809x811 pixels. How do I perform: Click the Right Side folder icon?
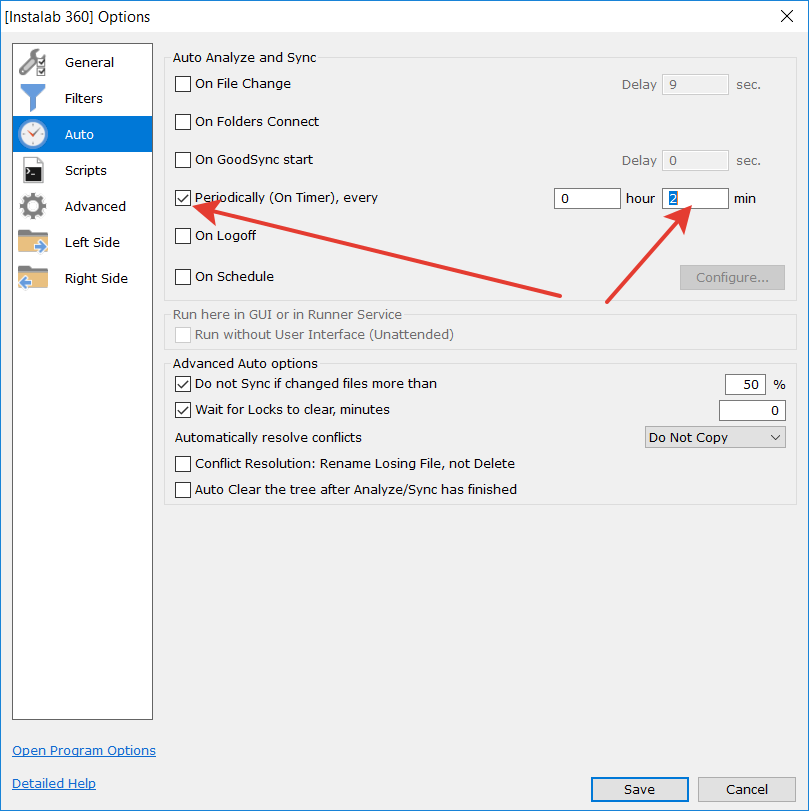click(x=33, y=278)
